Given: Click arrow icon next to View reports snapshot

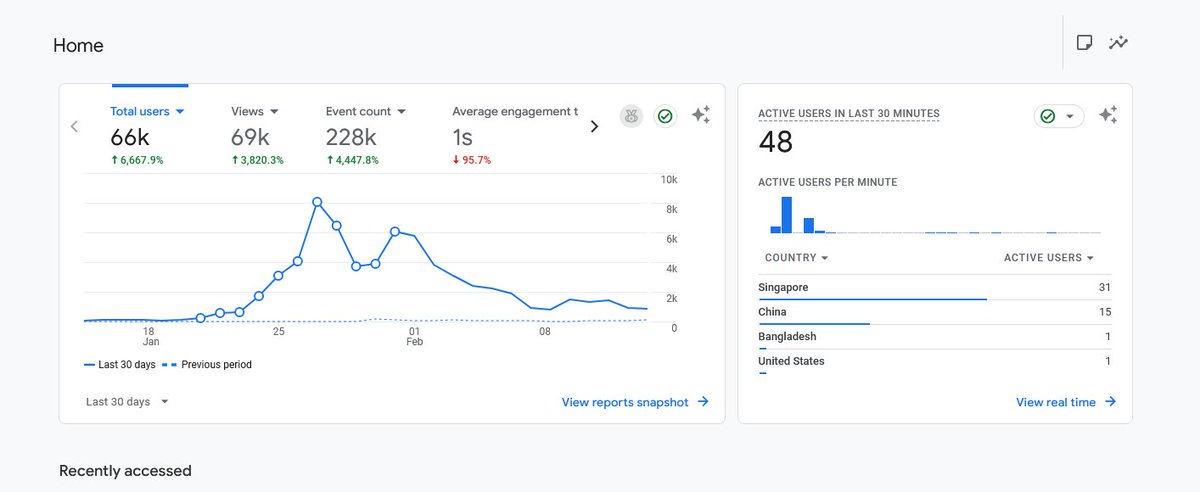Looking at the screenshot, I should point(703,402).
